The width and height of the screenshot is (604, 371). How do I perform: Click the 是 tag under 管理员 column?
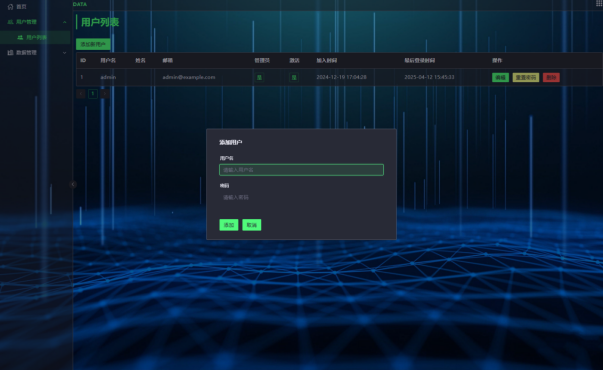(259, 77)
